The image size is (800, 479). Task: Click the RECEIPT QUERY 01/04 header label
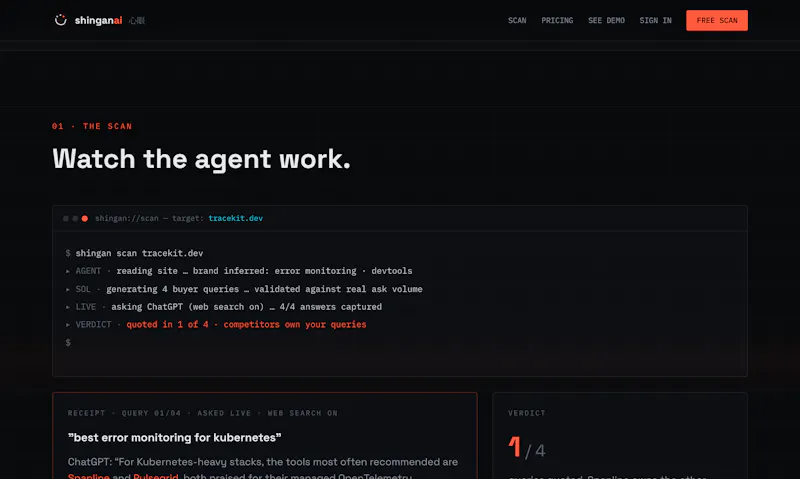[x=203, y=413]
